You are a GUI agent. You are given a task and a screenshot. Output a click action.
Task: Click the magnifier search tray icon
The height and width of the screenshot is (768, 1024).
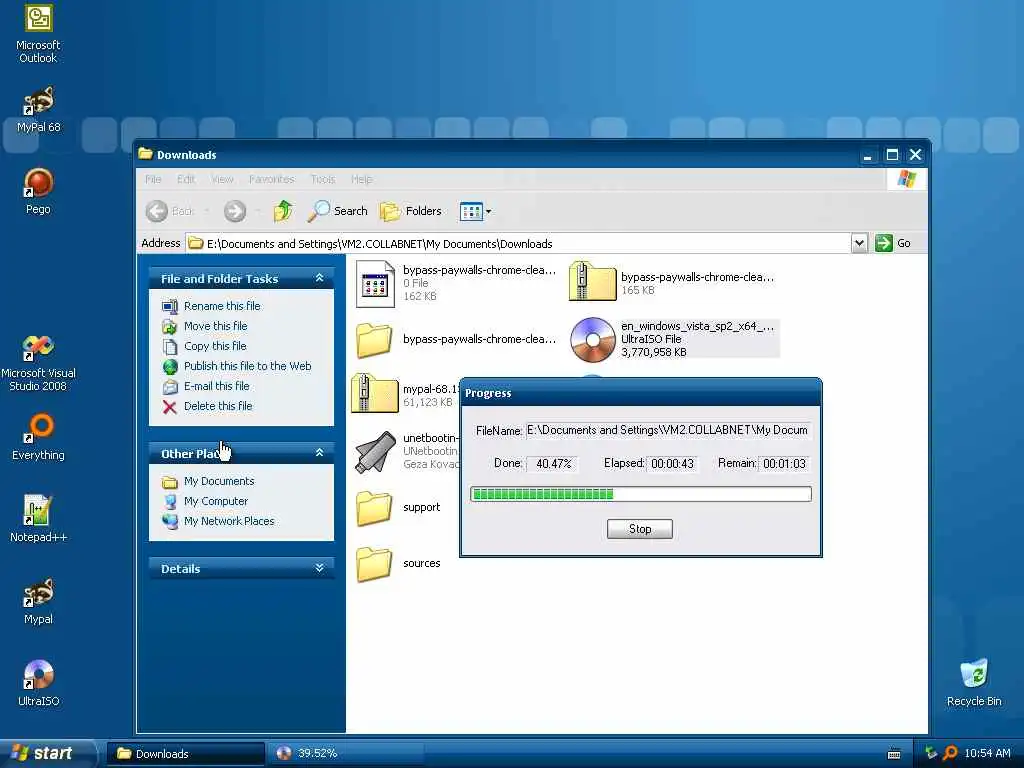click(950, 754)
